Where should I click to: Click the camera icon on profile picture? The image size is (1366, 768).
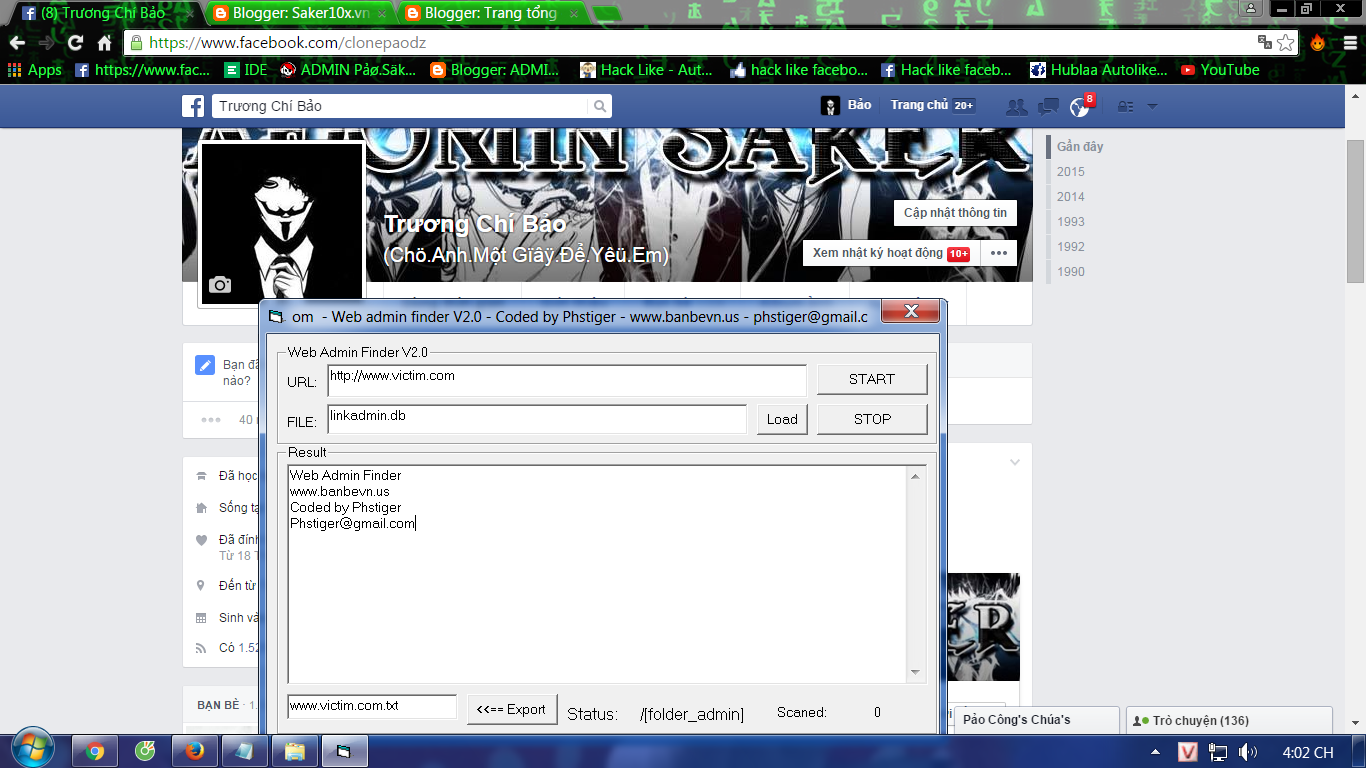pos(220,285)
